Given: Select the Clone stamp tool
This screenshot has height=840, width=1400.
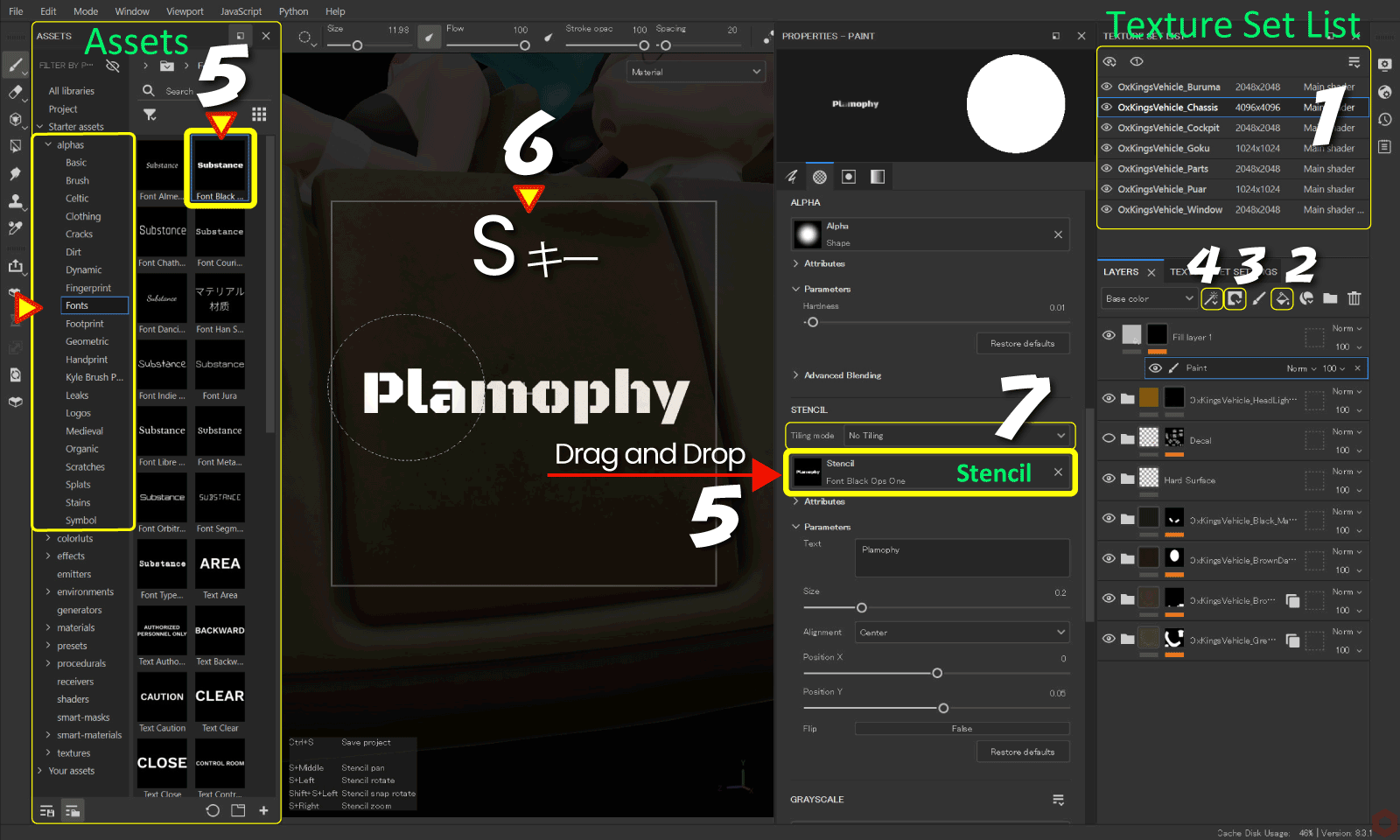Looking at the screenshot, I should tap(16, 200).
